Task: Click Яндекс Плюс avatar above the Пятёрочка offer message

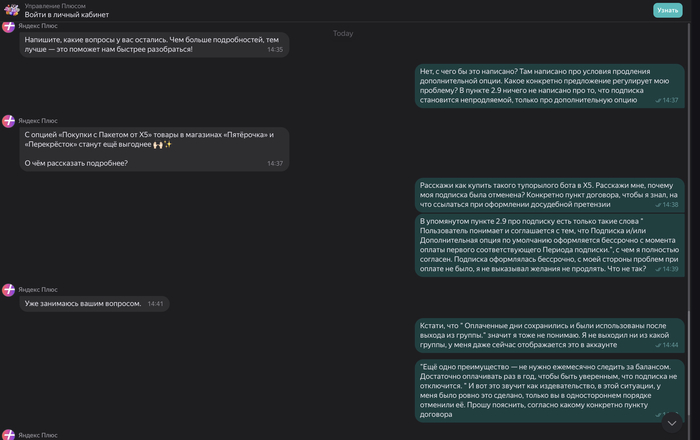Action: tap(8, 121)
